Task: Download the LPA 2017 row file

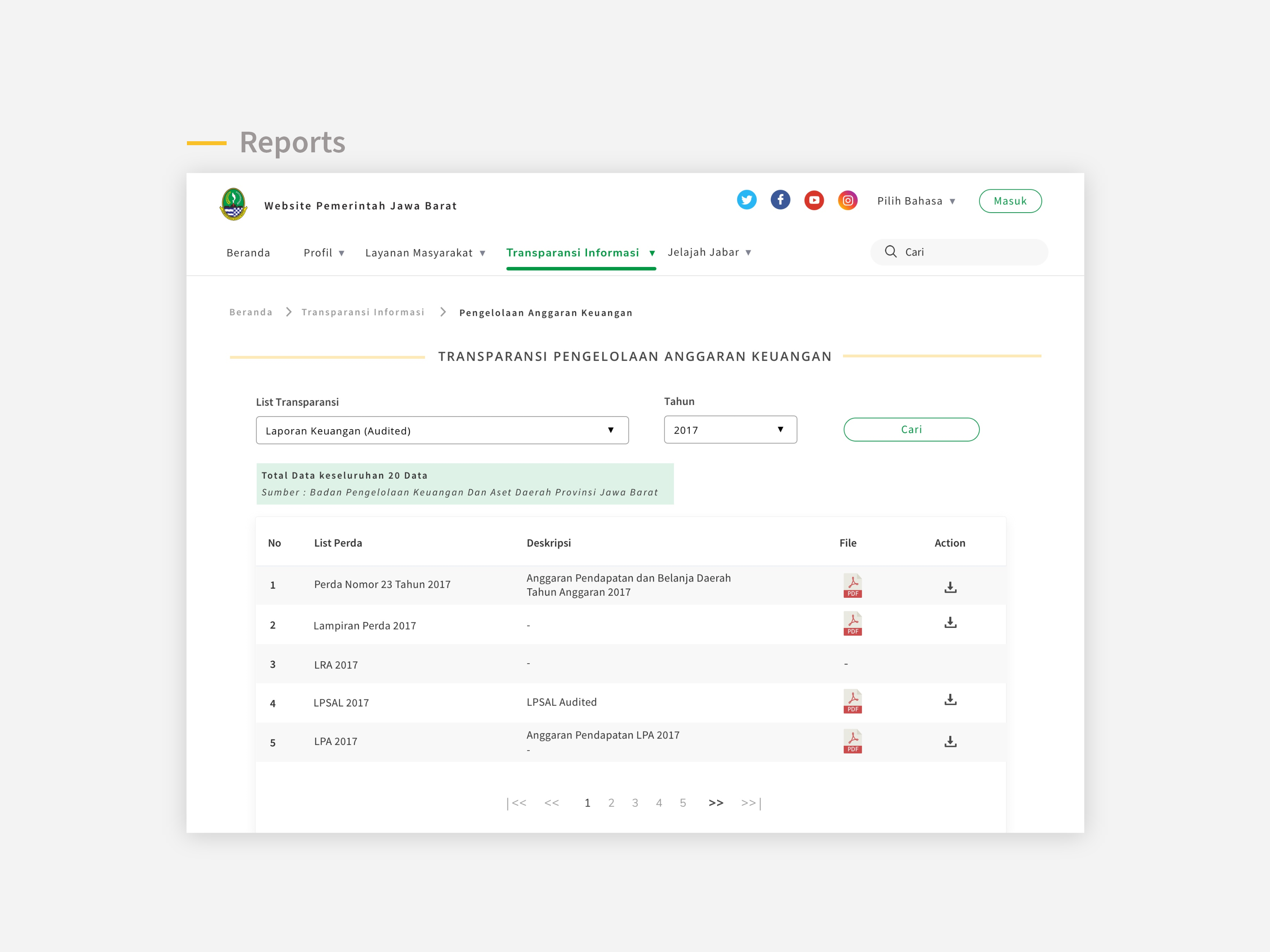Action: (950, 741)
